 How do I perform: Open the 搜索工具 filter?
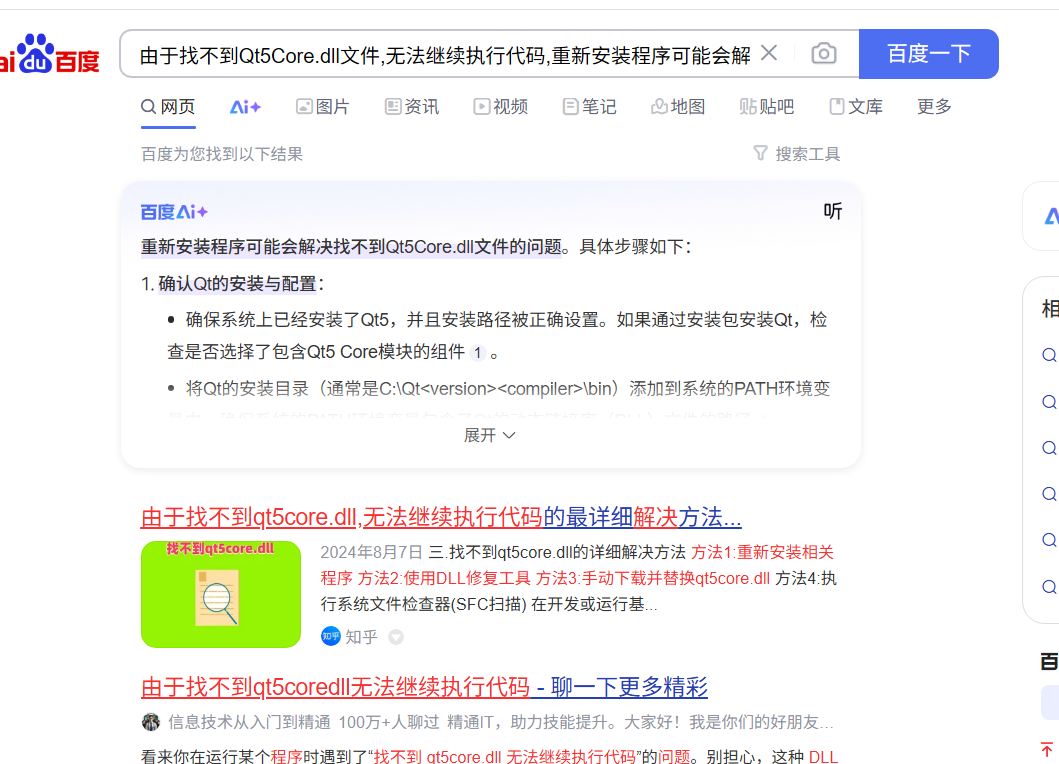pyautogui.click(x=797, y=154)
